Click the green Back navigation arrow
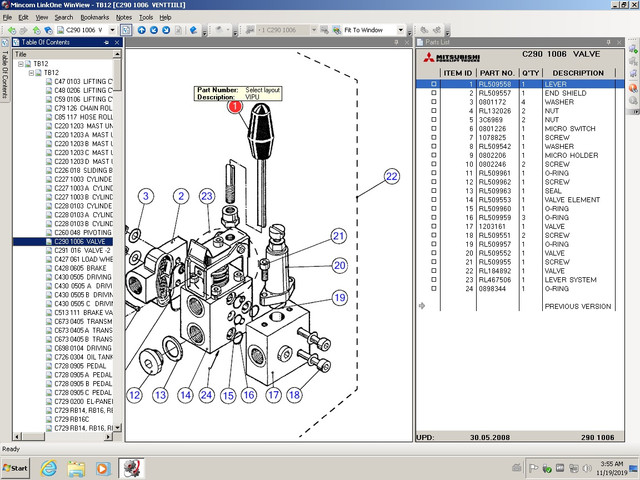The height and width of the screenshot is (480, 640). 11,30
